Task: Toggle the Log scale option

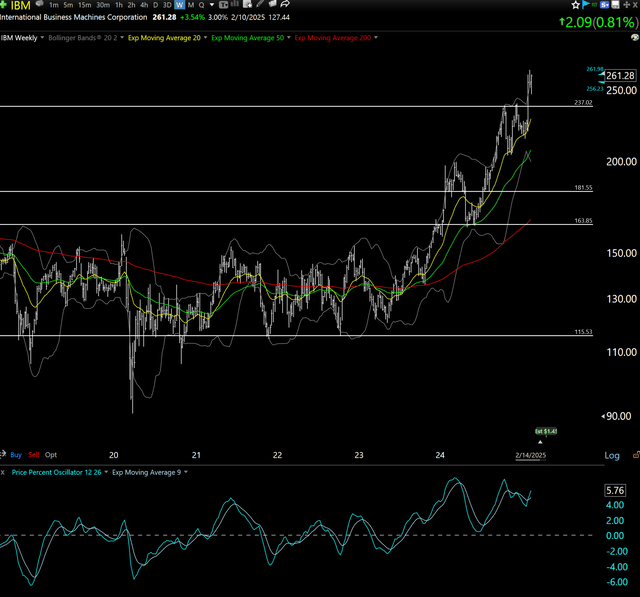Action: coord(612,455)
